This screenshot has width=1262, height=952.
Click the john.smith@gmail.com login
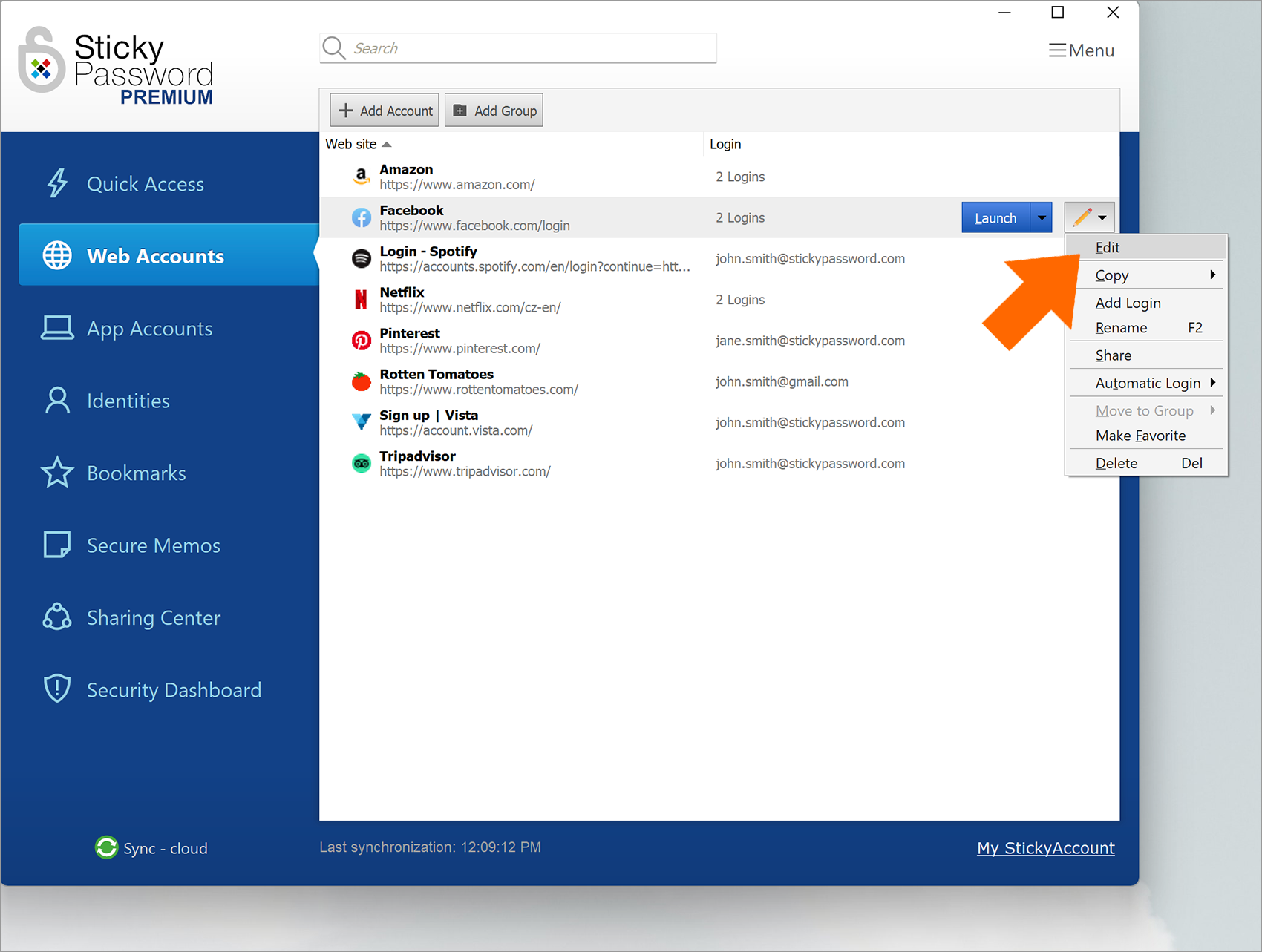782,381
